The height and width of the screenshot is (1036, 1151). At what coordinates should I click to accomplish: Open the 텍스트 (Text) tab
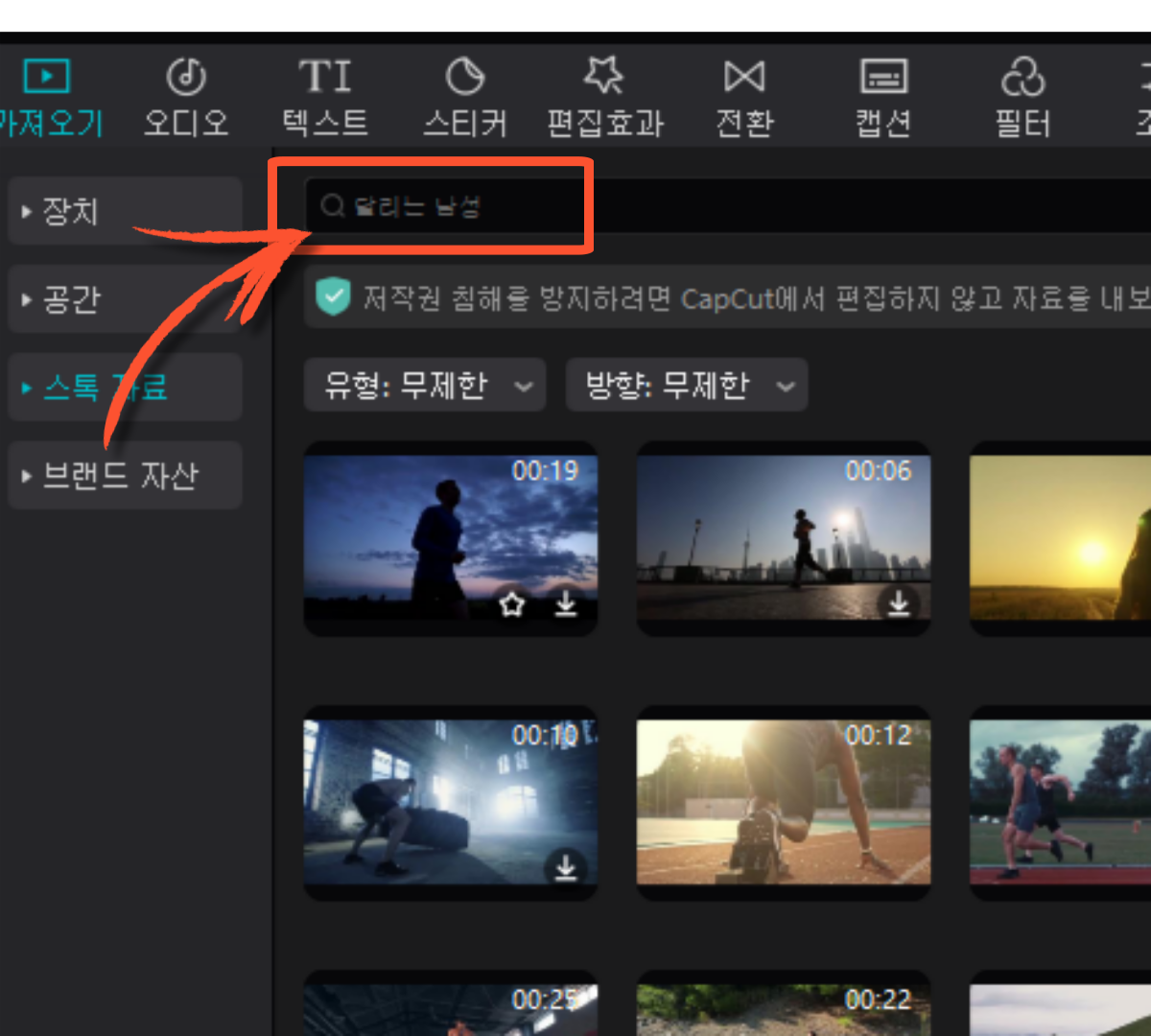(x=325, y=98)
